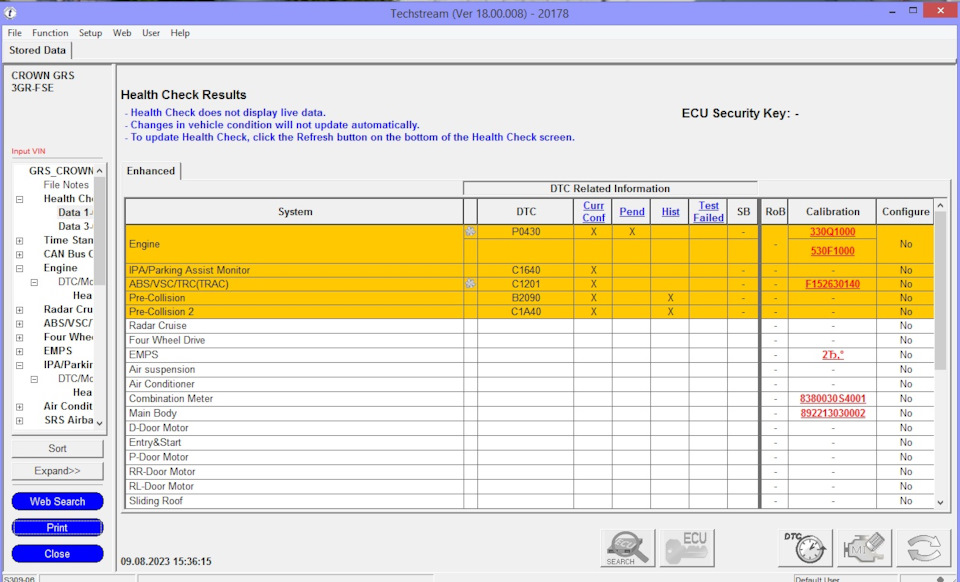Screen dimensions: 960x582
Task: Click down arrow of results table scrollbar
Action: (941, 502)
